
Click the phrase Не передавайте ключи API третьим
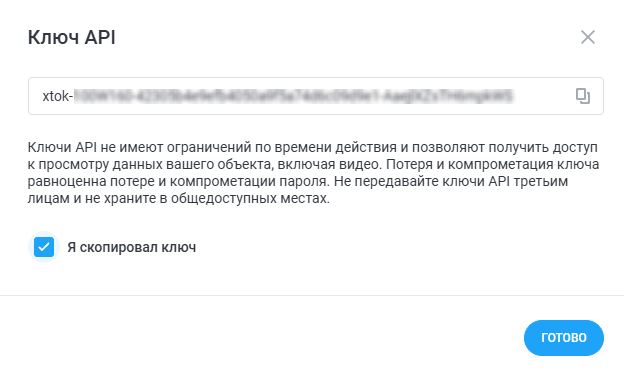pyautogui.click(x=451, y=182)
